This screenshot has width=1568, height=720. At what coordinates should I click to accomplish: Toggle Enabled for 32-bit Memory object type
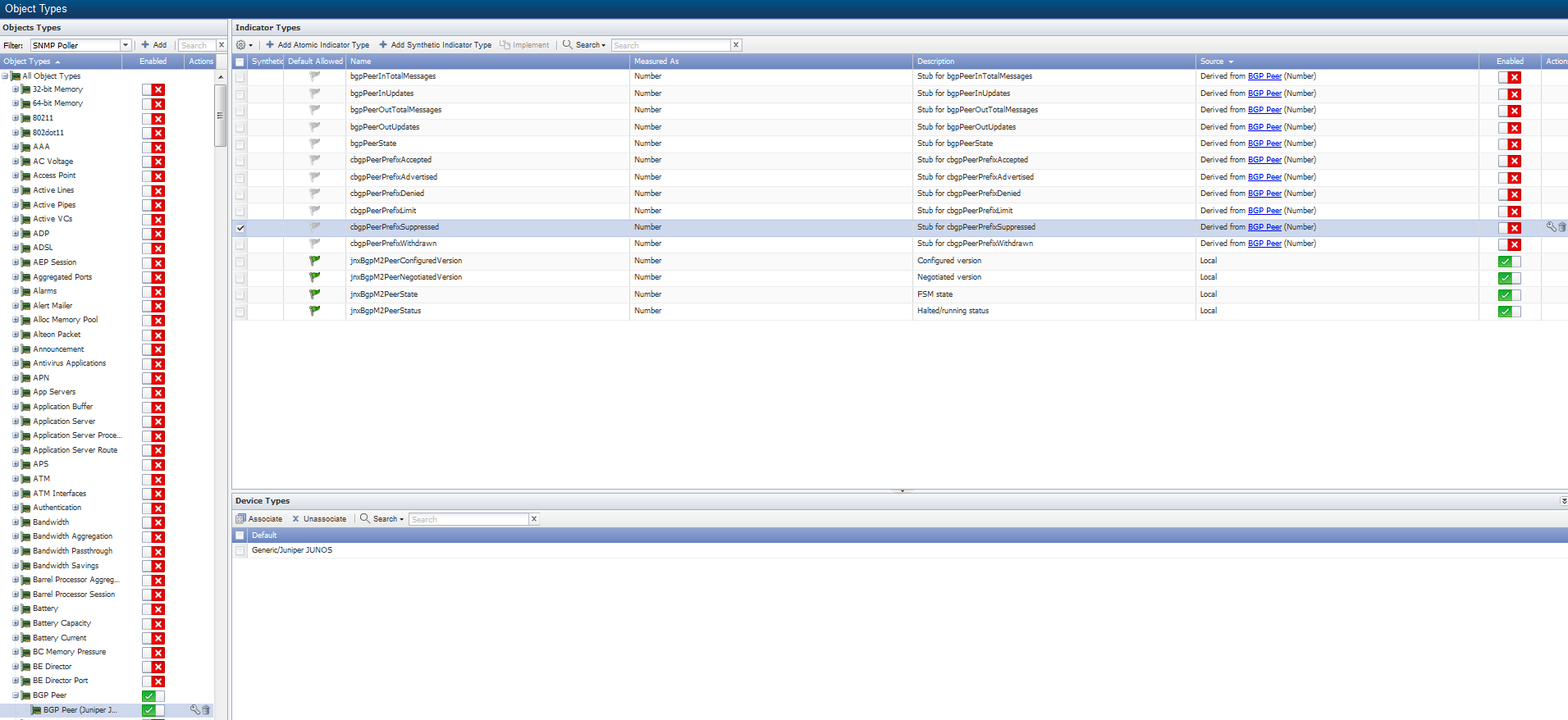(x=153, y=89)
